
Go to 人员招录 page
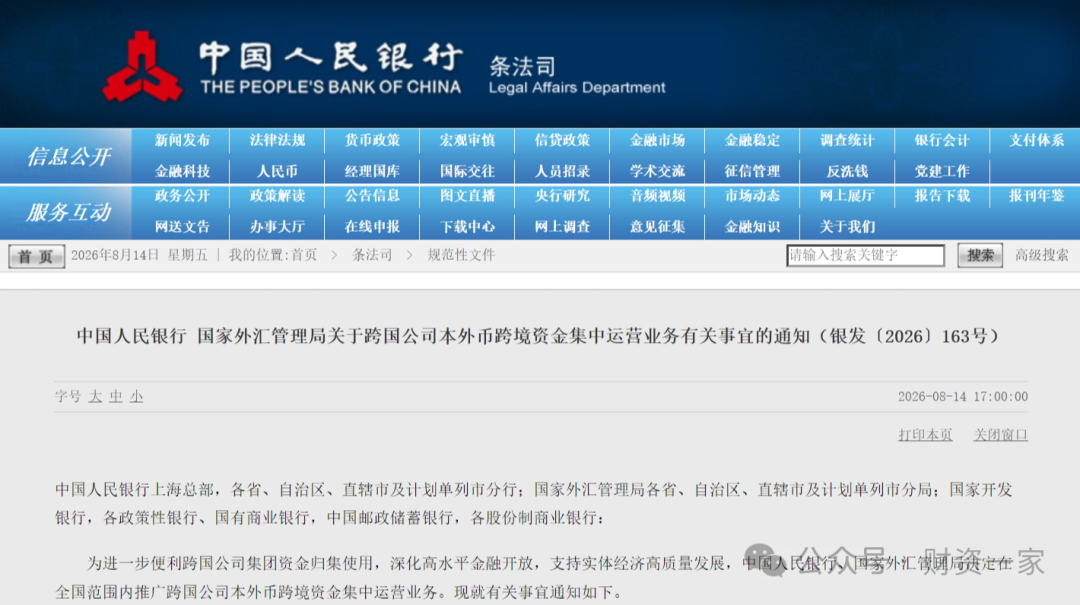[562, 171]
